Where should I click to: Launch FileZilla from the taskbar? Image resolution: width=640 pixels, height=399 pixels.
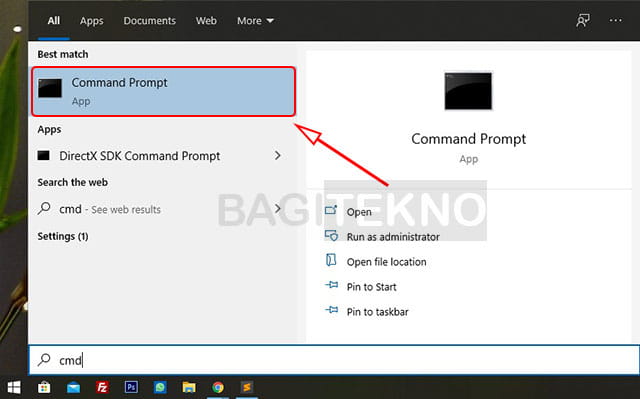coord(102,387)
